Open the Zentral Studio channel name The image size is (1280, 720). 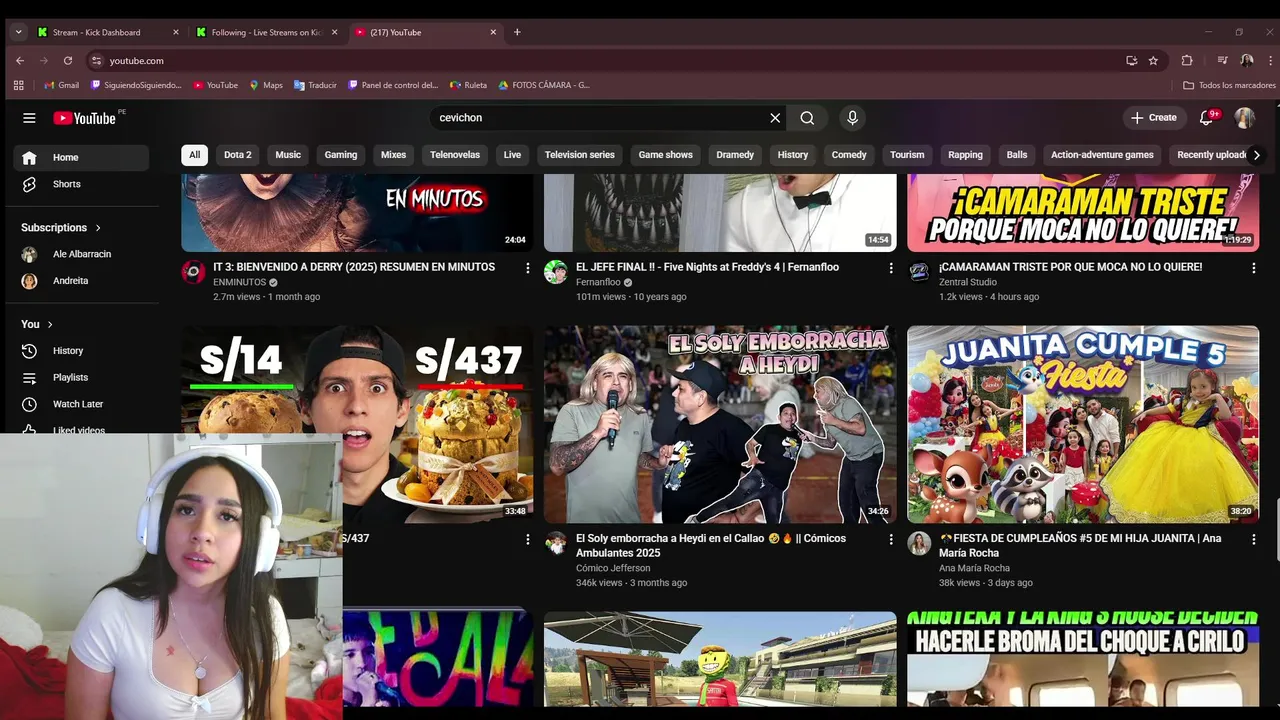pyautogui.click(x=968, y=283)
